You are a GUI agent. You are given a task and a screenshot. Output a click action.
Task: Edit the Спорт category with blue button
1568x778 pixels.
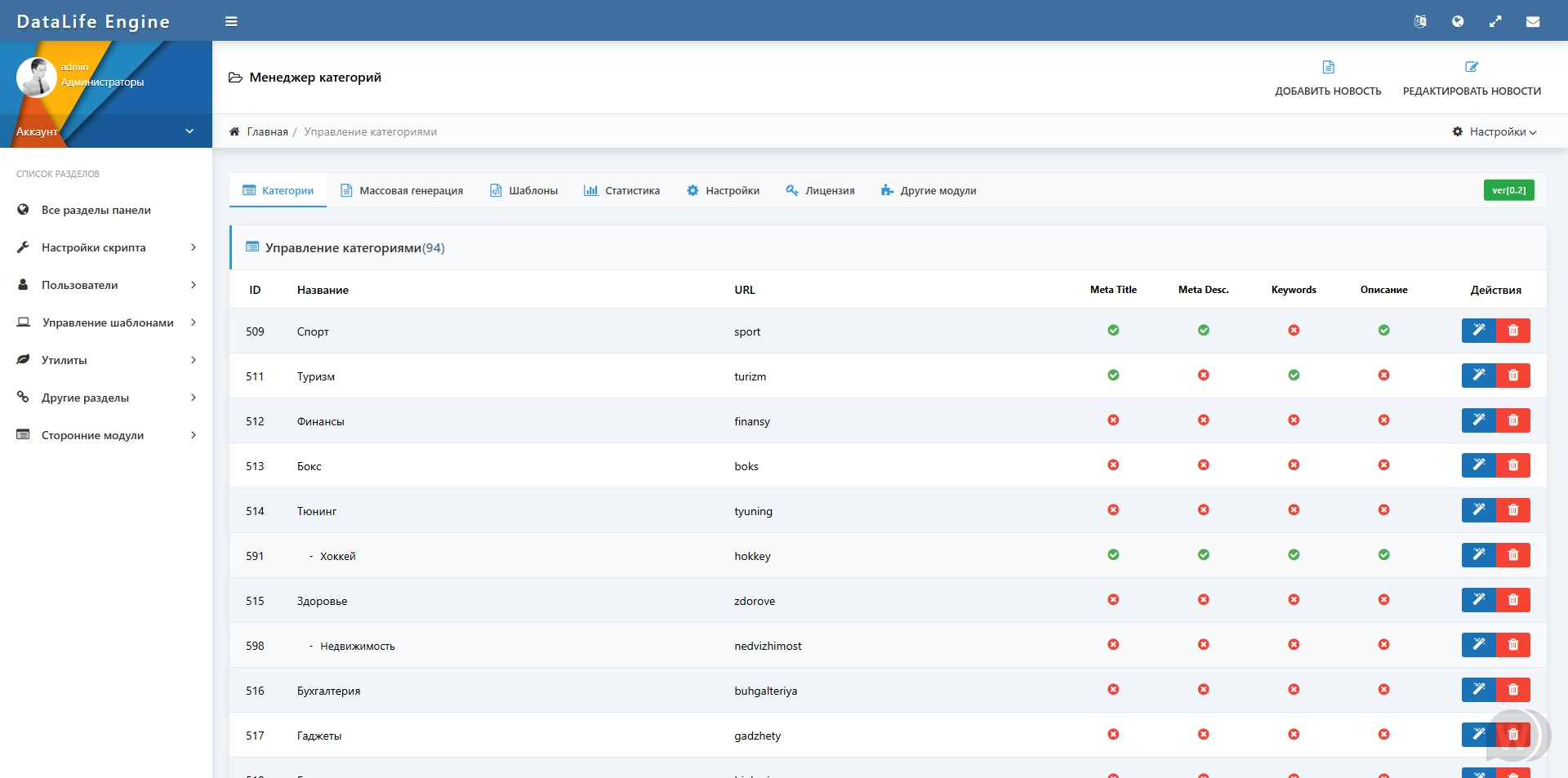pyautogui.click(x=1478, y=331)
